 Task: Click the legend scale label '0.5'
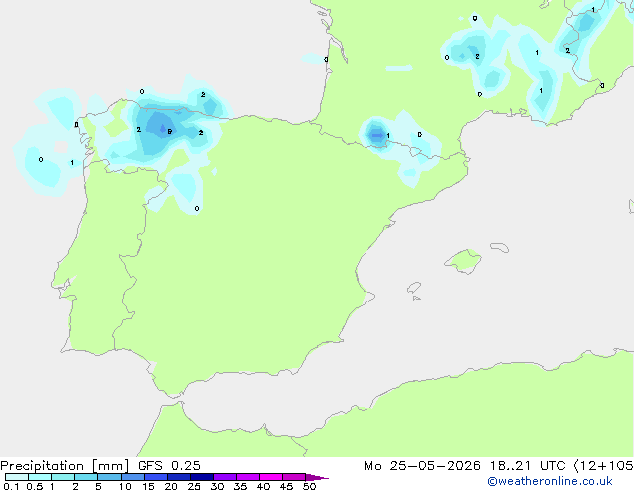(x=34, y=486)
